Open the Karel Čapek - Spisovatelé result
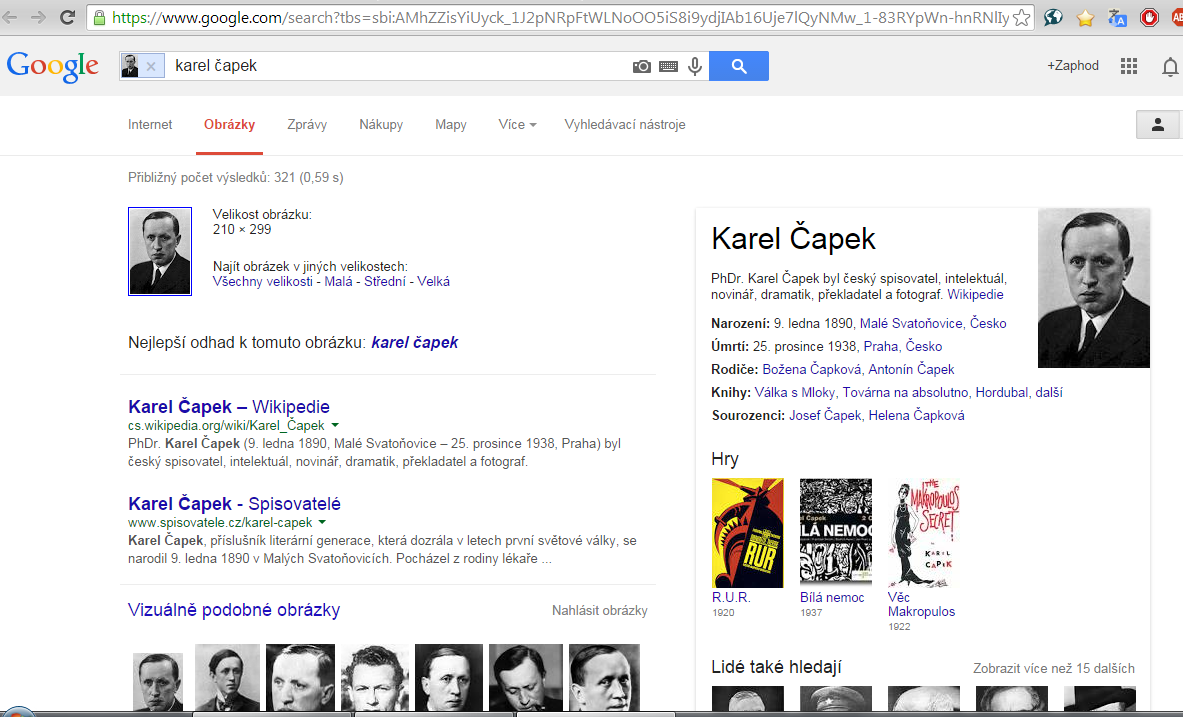 234,503
